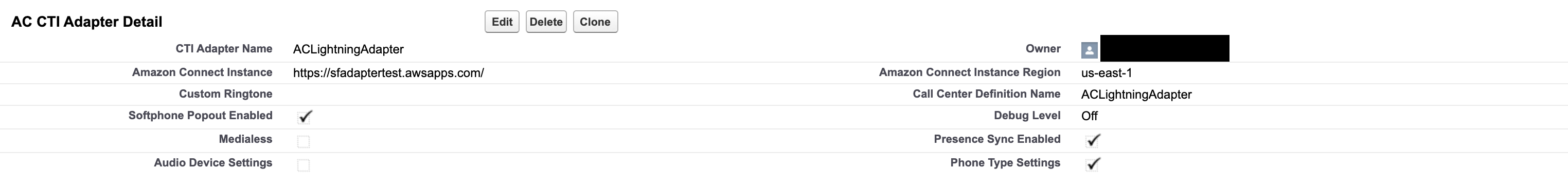Enable the Medialess checkbox

pyautogui.click(x=303, y=141)
